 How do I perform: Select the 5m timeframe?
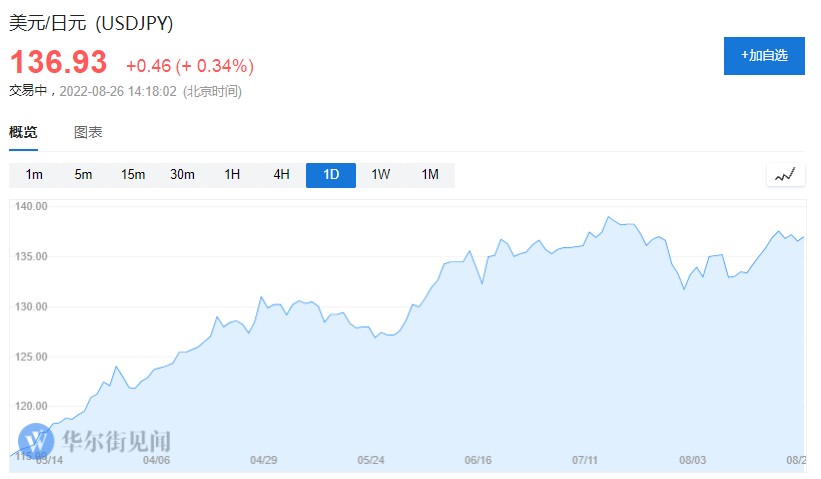[83, 175]
